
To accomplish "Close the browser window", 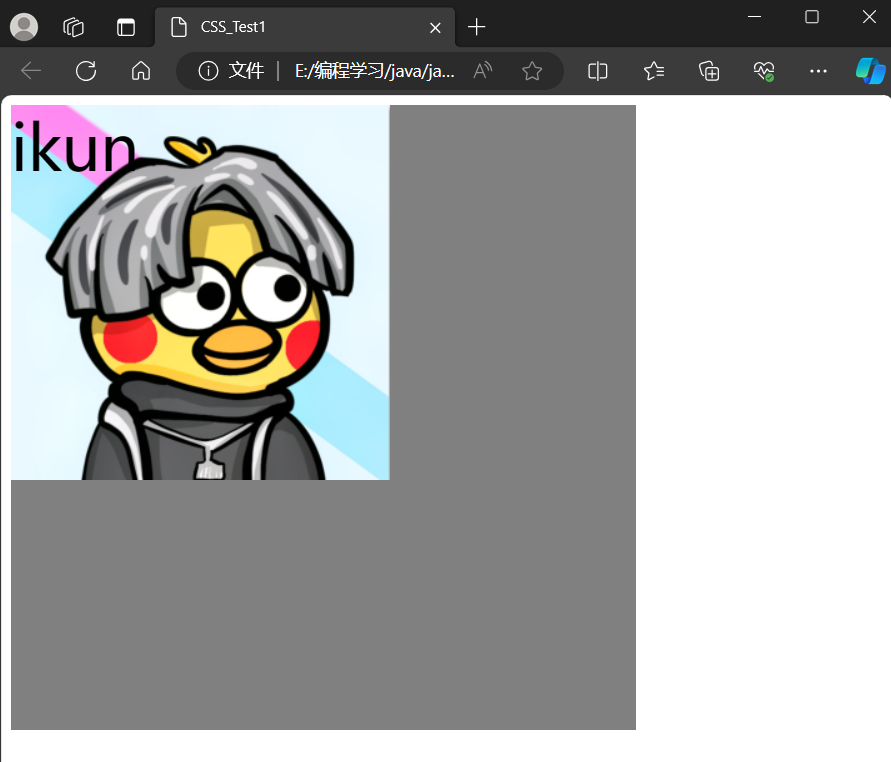I will [x=869, y=17].
